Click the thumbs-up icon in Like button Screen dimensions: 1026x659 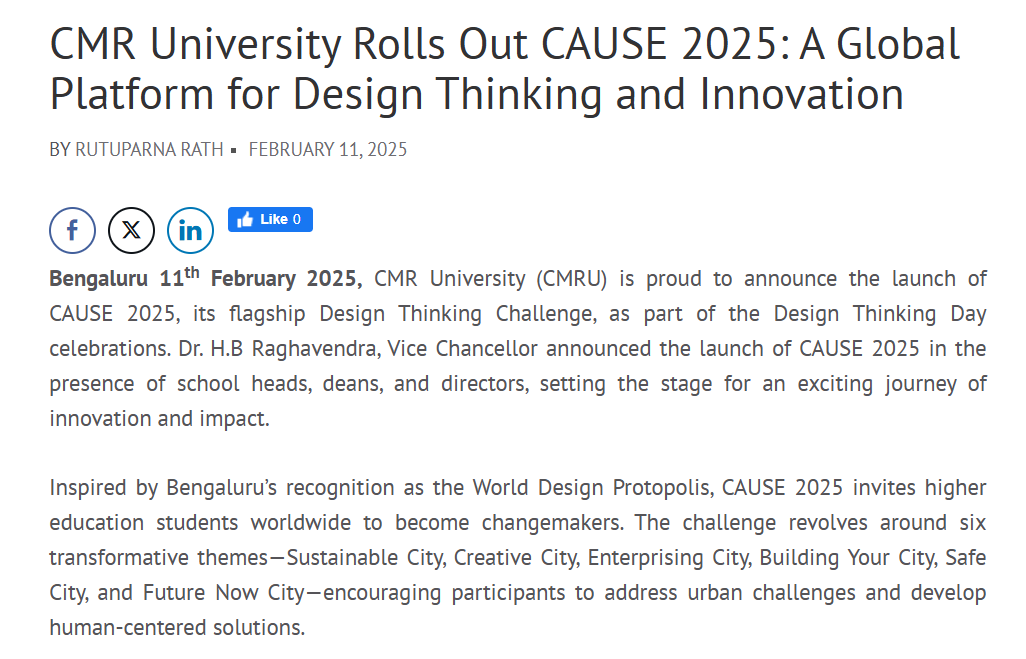click(x=245, y=220)
